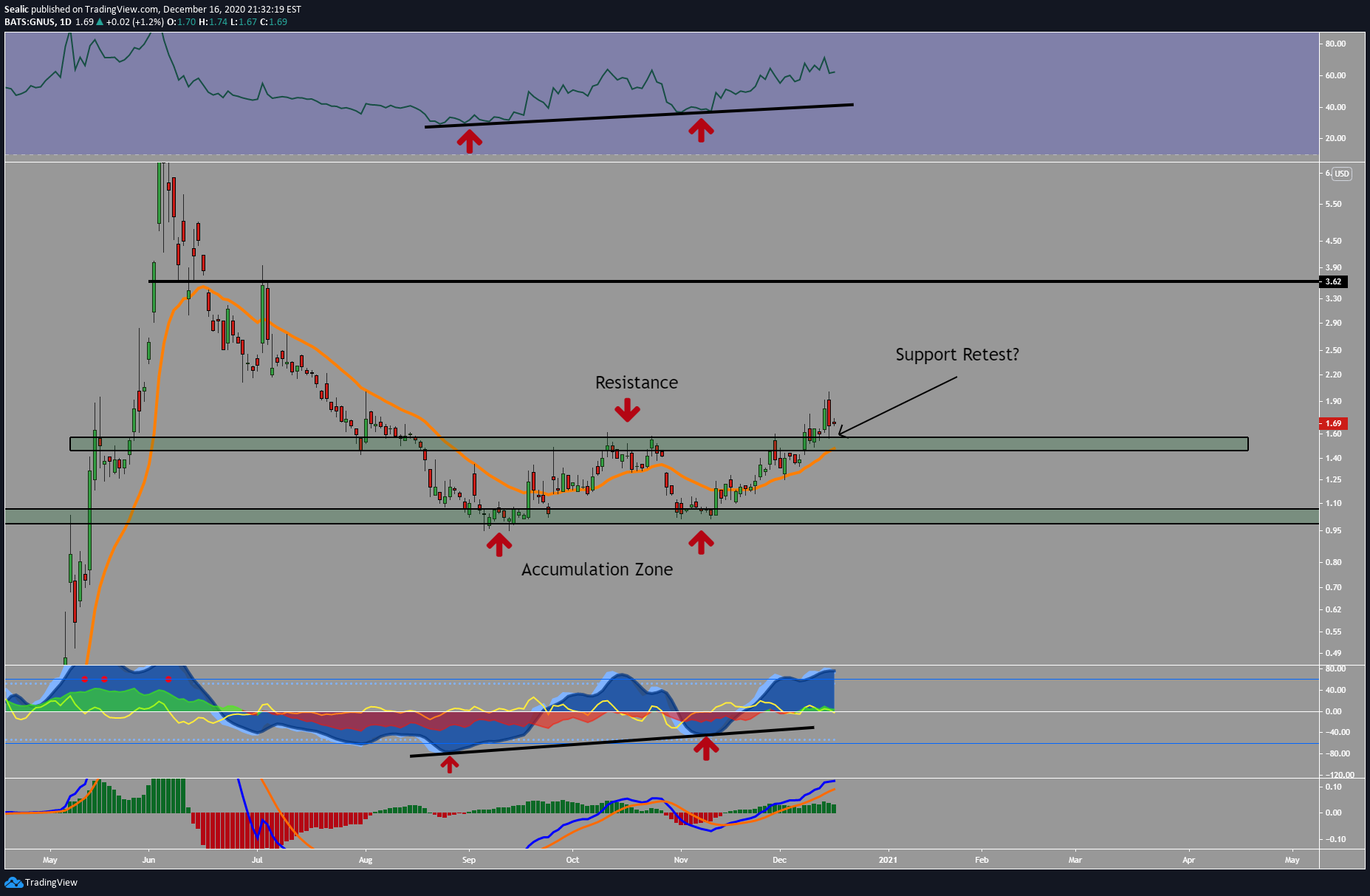The image size is (1370, 896).
Task: Click the C:1.69 close value
Action: 274,21
